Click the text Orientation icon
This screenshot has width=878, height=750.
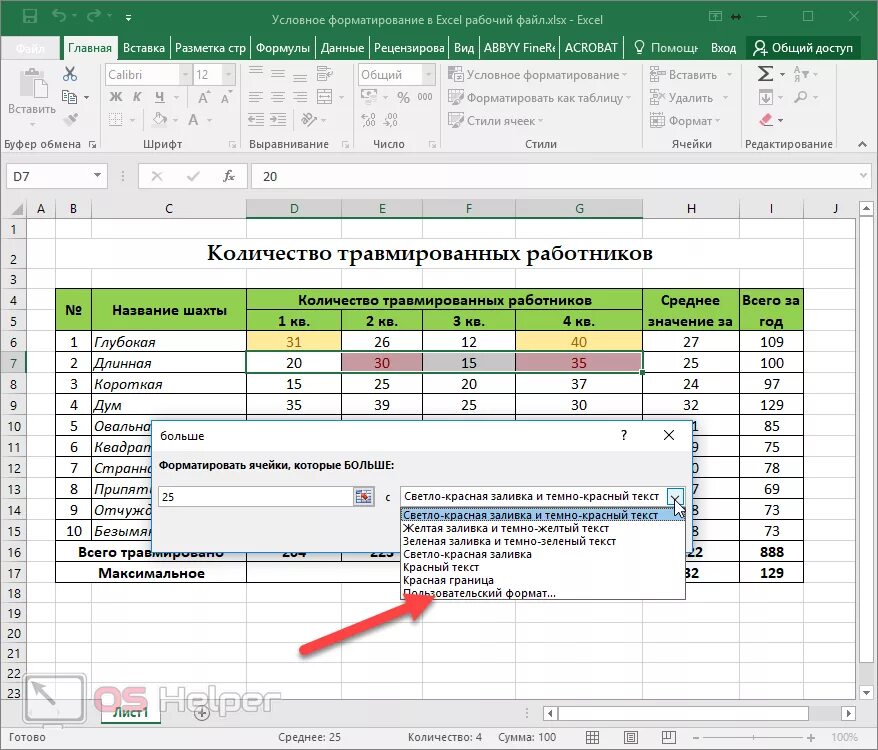pyautogui.click(x=308, y=119)
